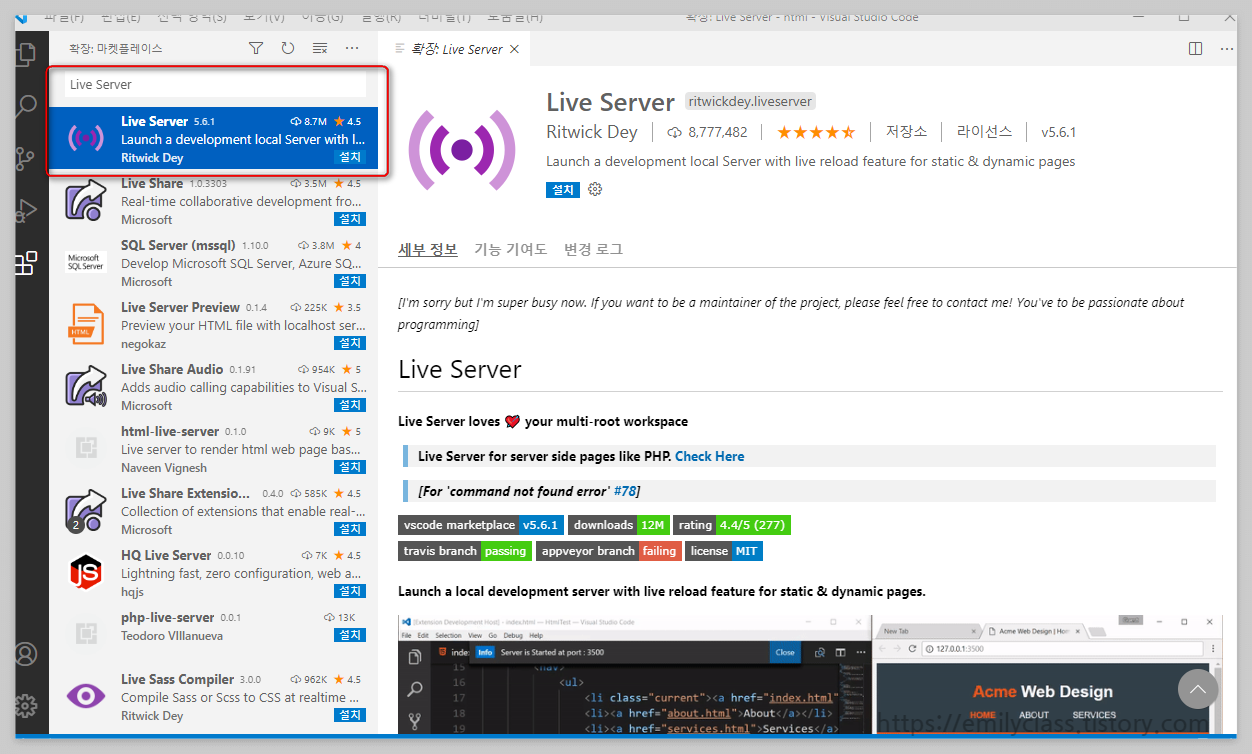
Task: Install the HQ Live Server extension
Action: pos(350,591)
